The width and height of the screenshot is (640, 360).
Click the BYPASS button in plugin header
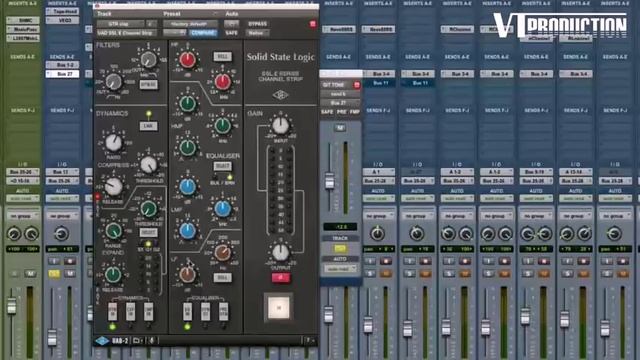[258, 24]
